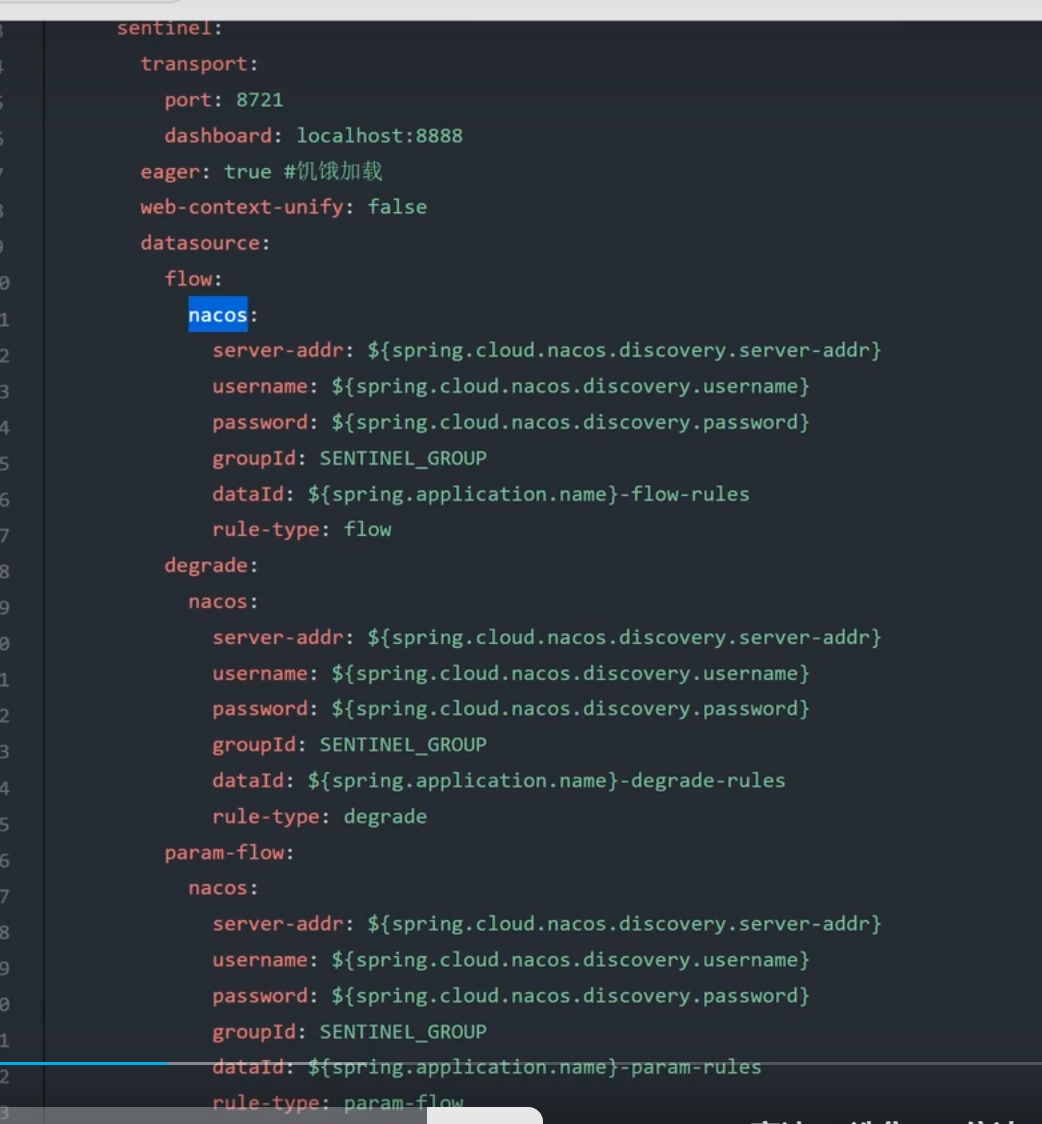Select the port value 8721
The image size is (1042, 1124).
pyautogui.click(x=259, y=100)
